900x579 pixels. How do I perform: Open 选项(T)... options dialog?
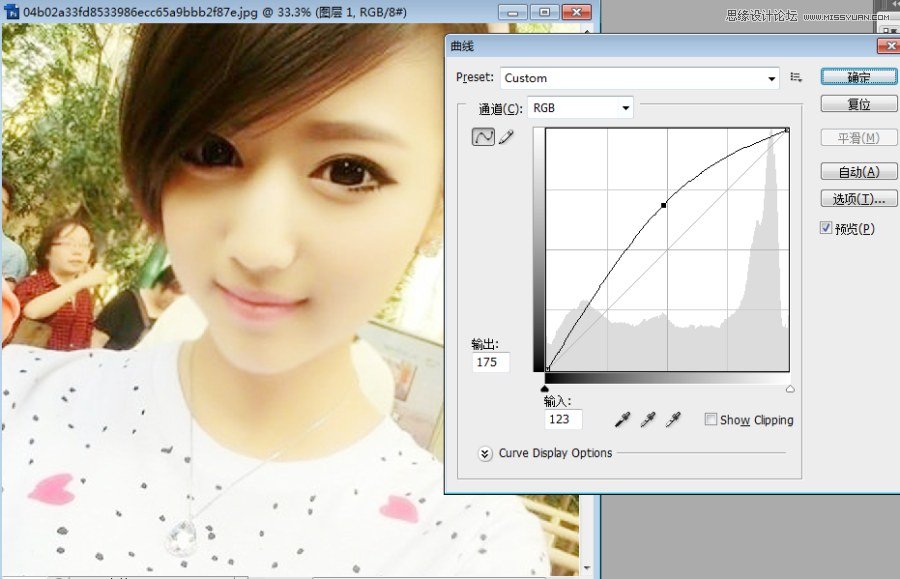(858, 198)
